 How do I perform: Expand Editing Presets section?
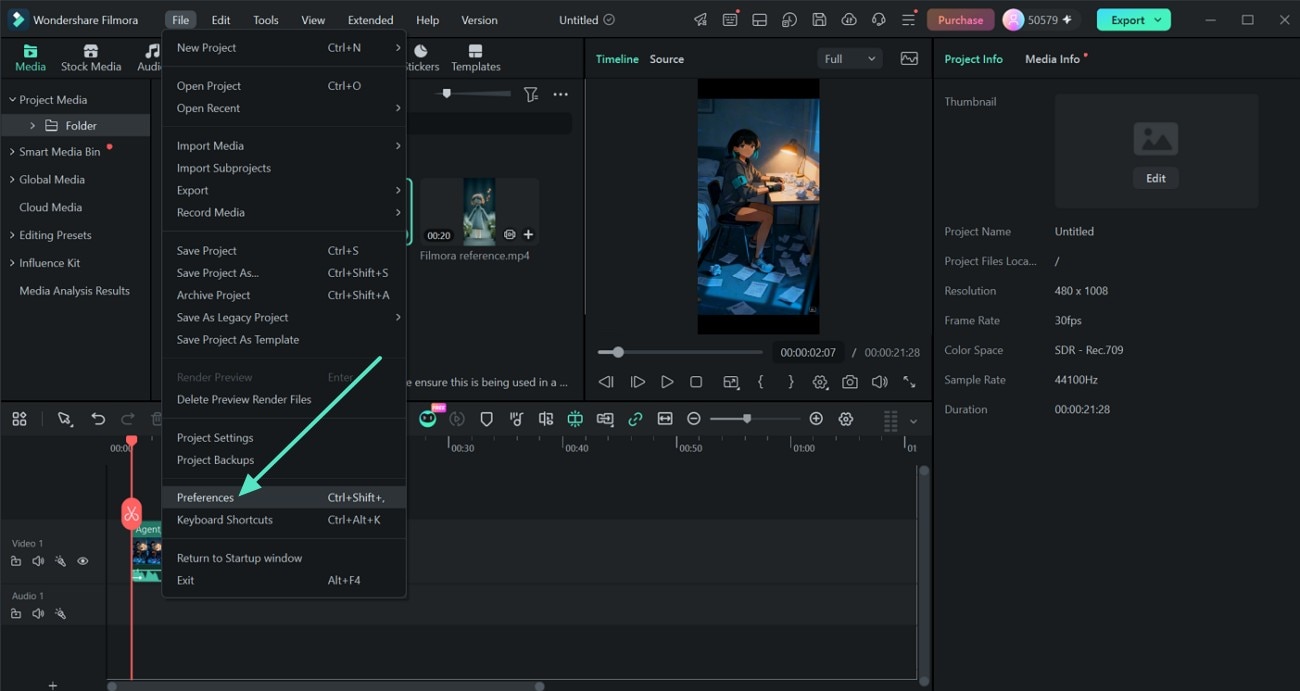[x=13, y=236]
